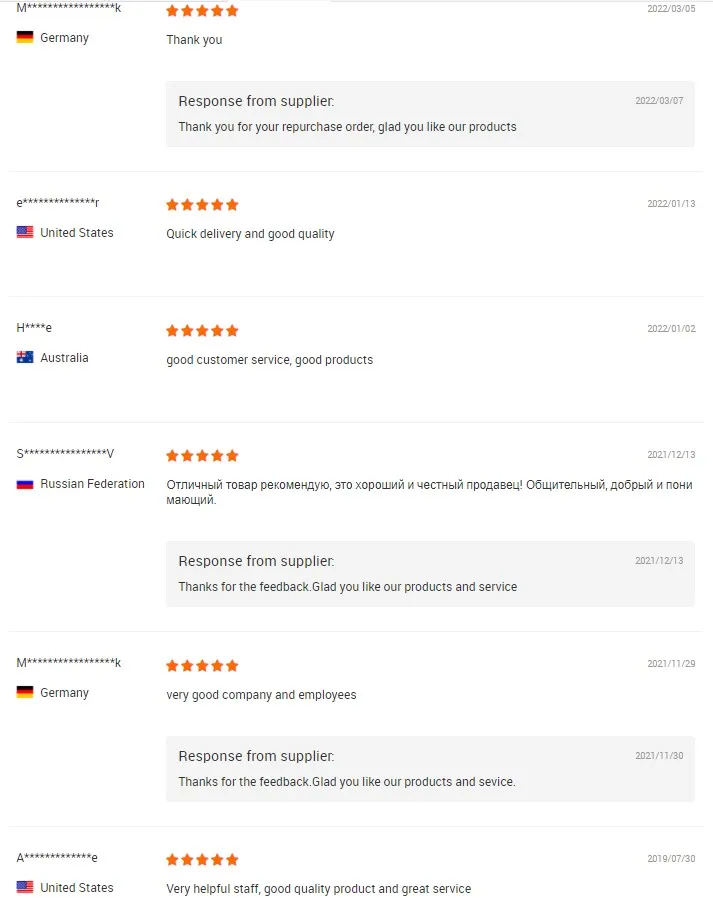
Task: Click the Germany flag on the 2021/11/29 review
Action: click(25, 693)
